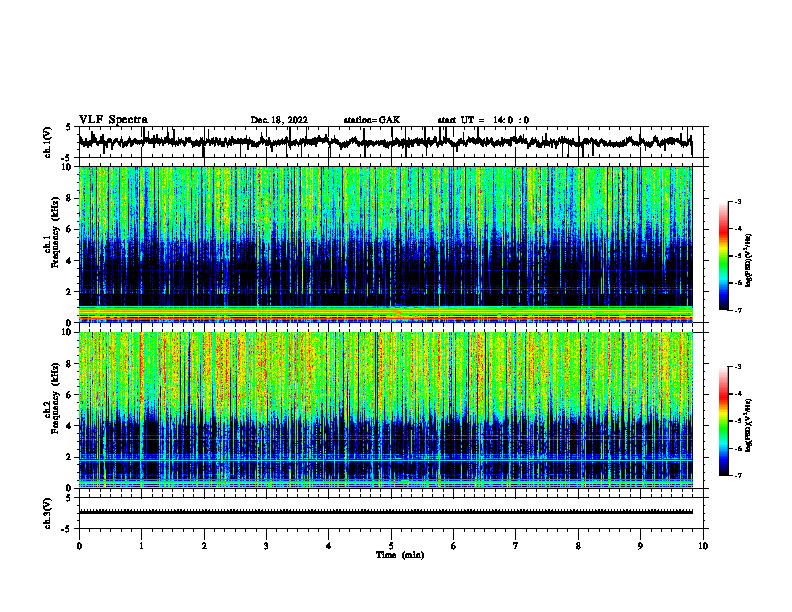The width and height of the screenshot is (792, 612).
Task: Select ch.1 "Frequency (kHz)" axis label
Action: click(x=55, y=232)
